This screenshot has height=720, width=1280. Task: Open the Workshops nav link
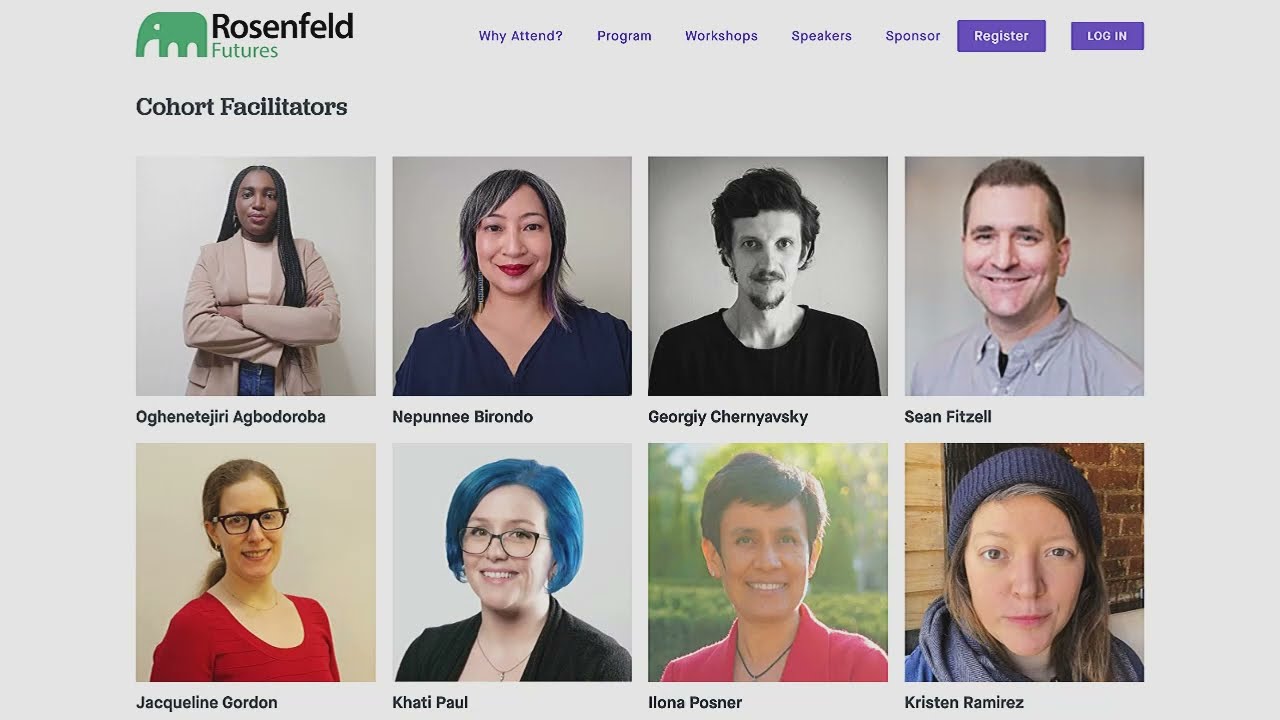pyautogui.click(x=721, y=36)
